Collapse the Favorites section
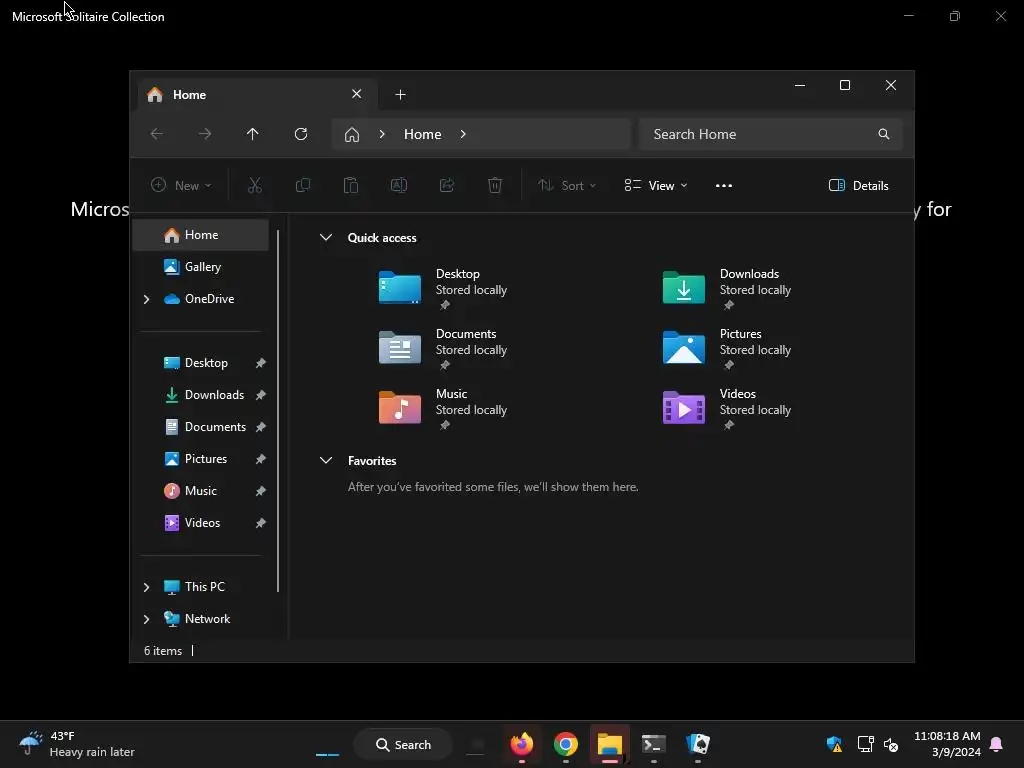This screenshot has height=768, width=1024. point(326,460)
